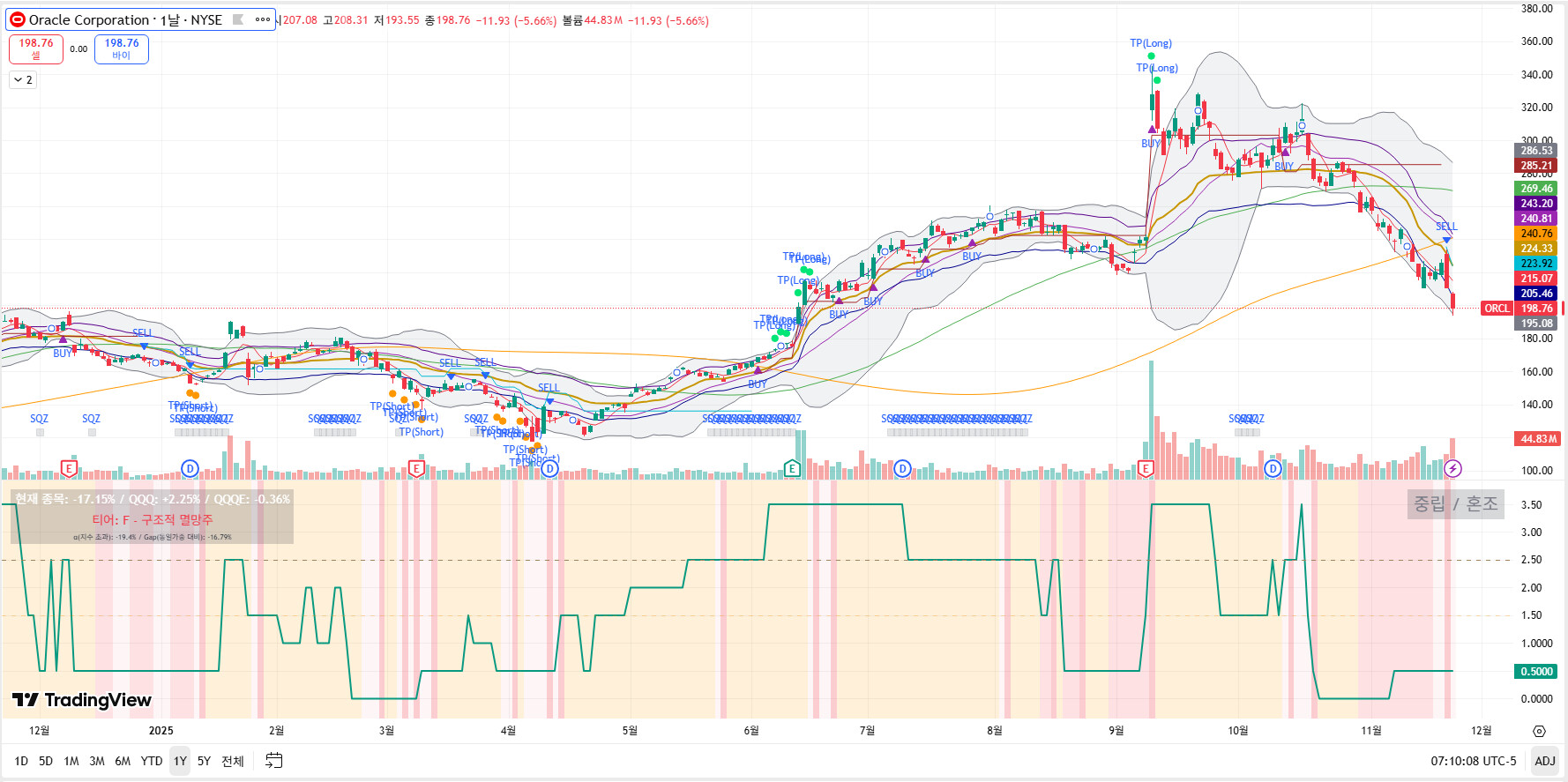
Task: Select the 5D time range
Action: pyautogui.click(x=46, y=761)
